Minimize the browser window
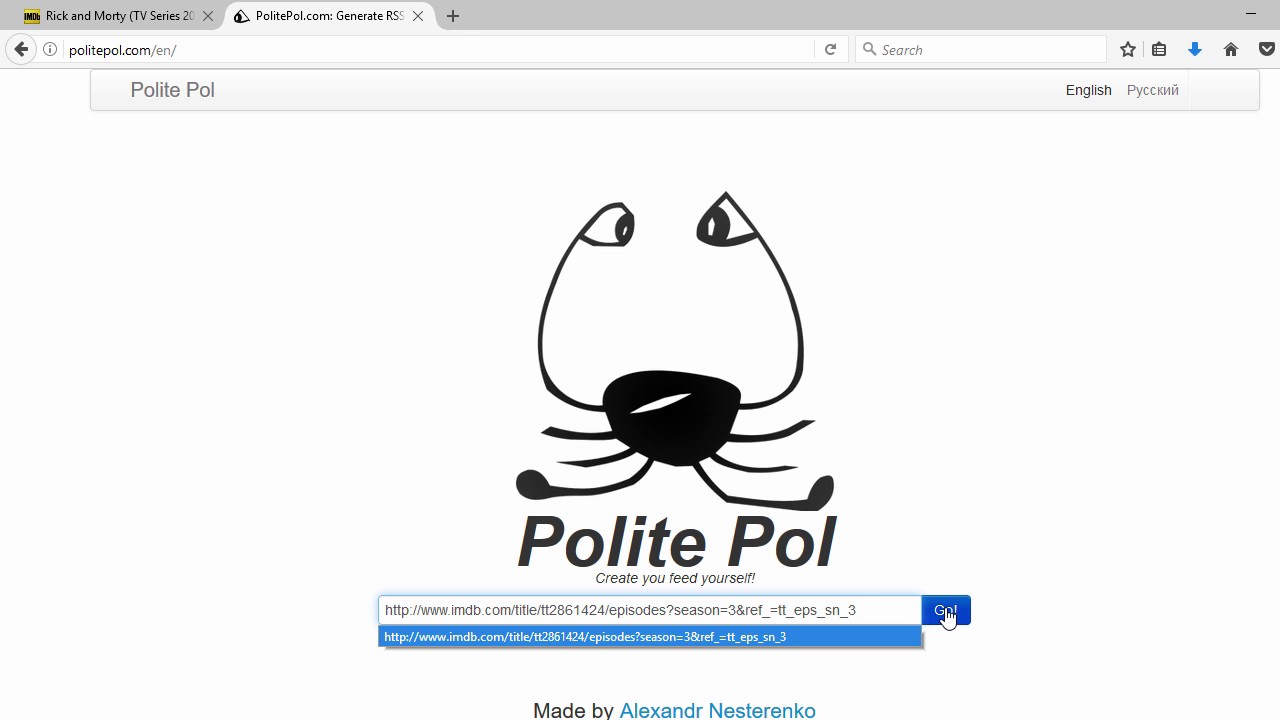The width and height of the screenshot is (1280, 720). pos(1251,13)
